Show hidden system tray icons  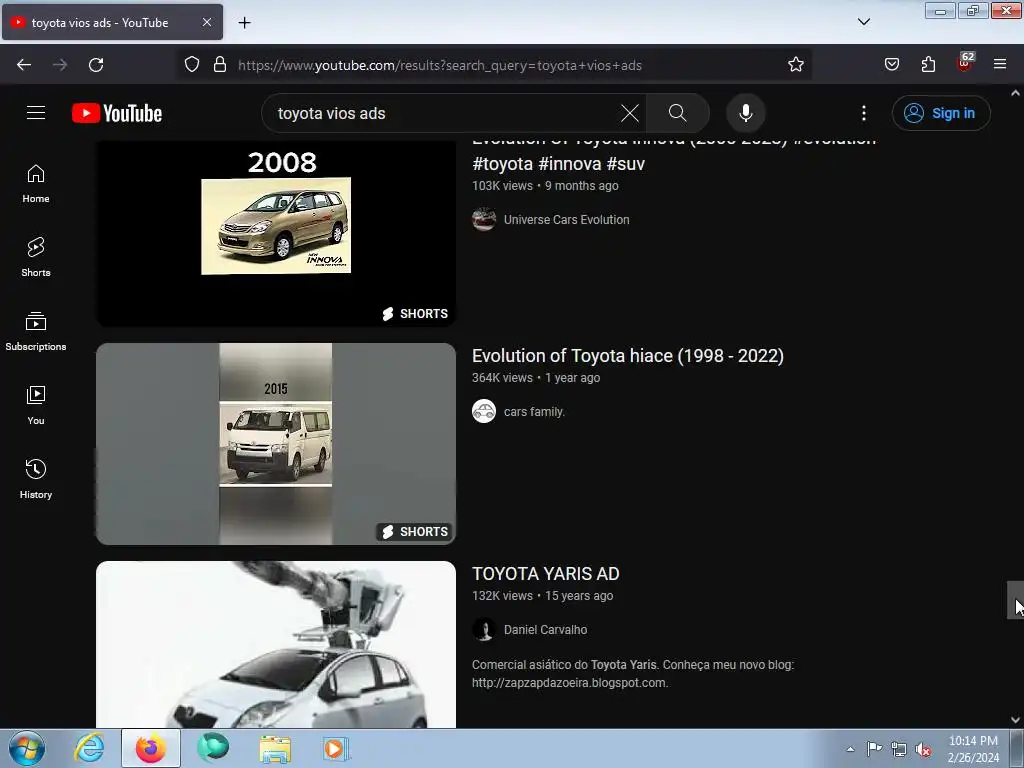click(x=850, y=749)
